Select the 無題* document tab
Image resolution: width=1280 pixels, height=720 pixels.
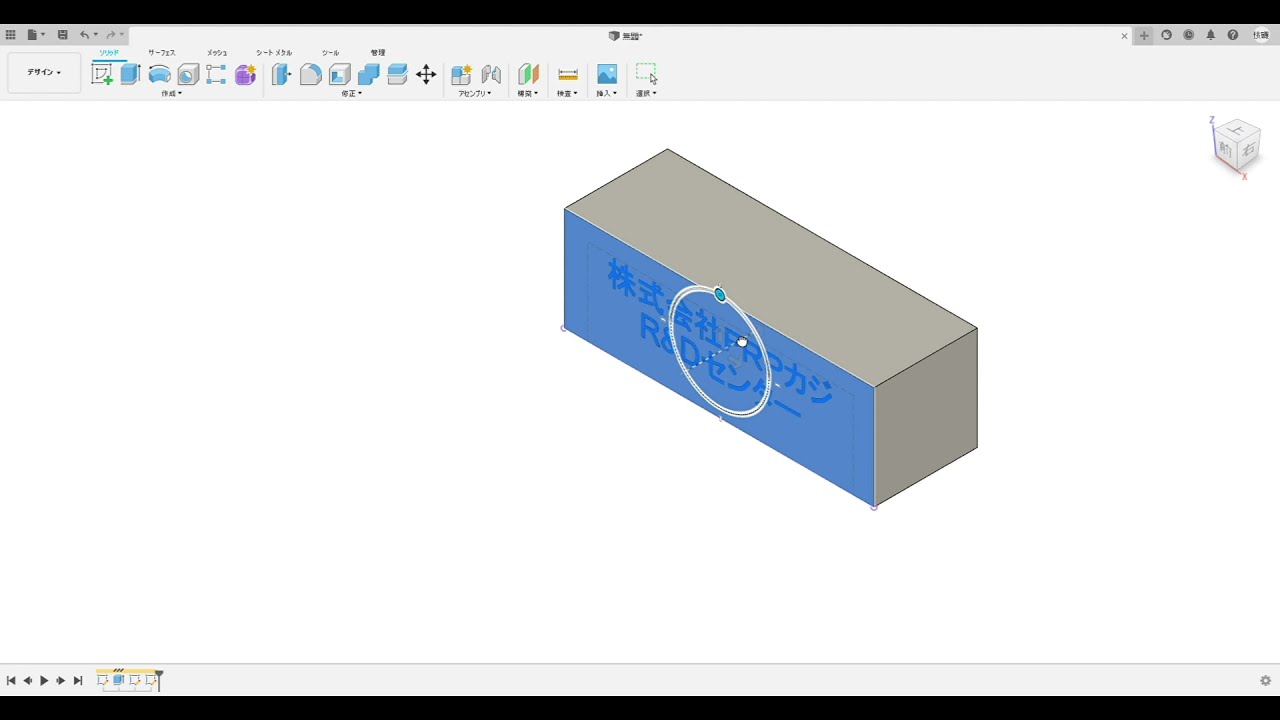(626, 35)
